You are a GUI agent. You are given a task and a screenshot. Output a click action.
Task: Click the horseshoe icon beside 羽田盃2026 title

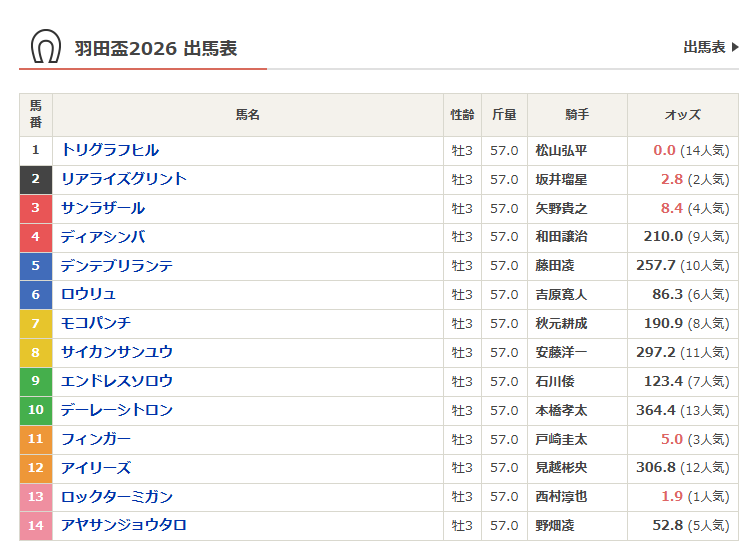tap(45, 47)
